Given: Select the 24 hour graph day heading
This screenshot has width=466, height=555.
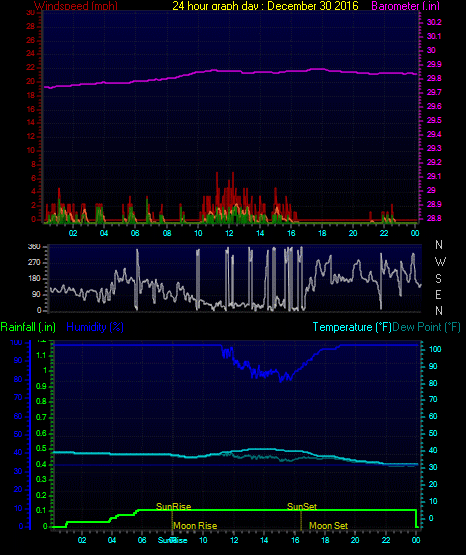Looking at the screenshot, I should 265,6.
